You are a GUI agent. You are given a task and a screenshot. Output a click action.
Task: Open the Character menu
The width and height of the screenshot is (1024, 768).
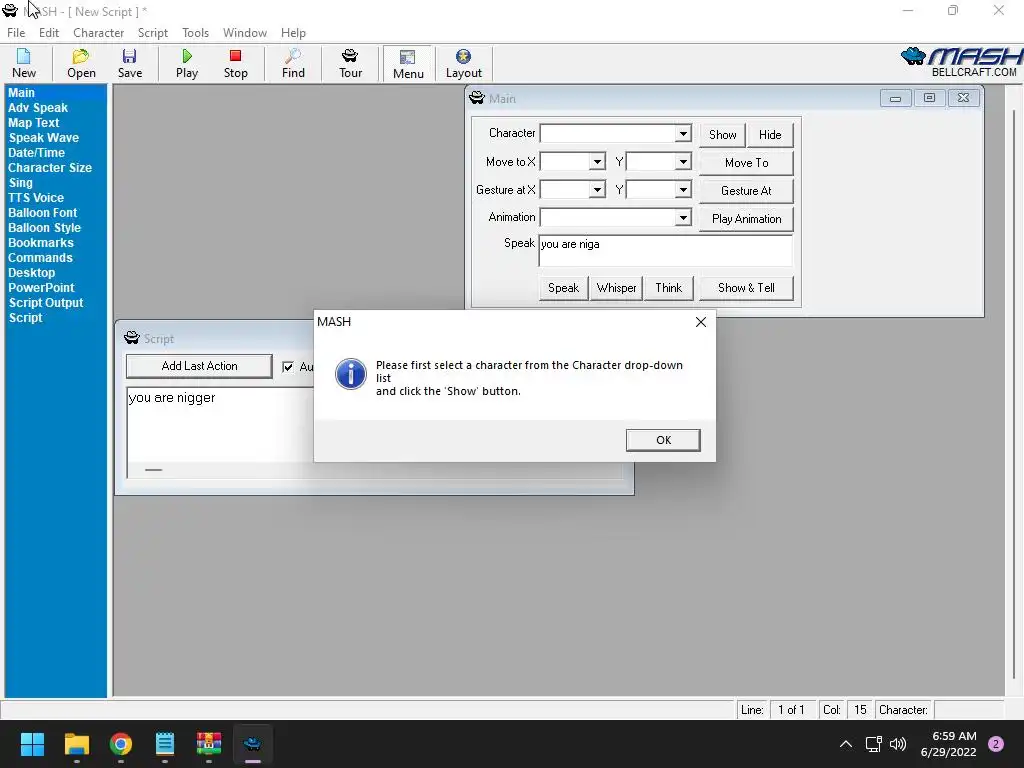pos(99,33)
